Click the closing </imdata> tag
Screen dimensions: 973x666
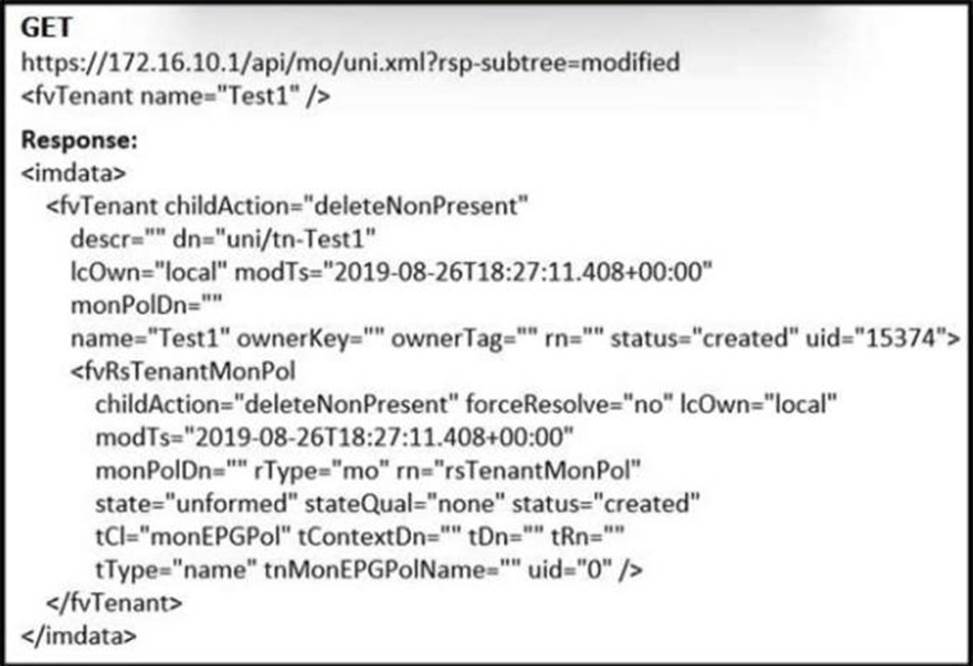[78, 636]
